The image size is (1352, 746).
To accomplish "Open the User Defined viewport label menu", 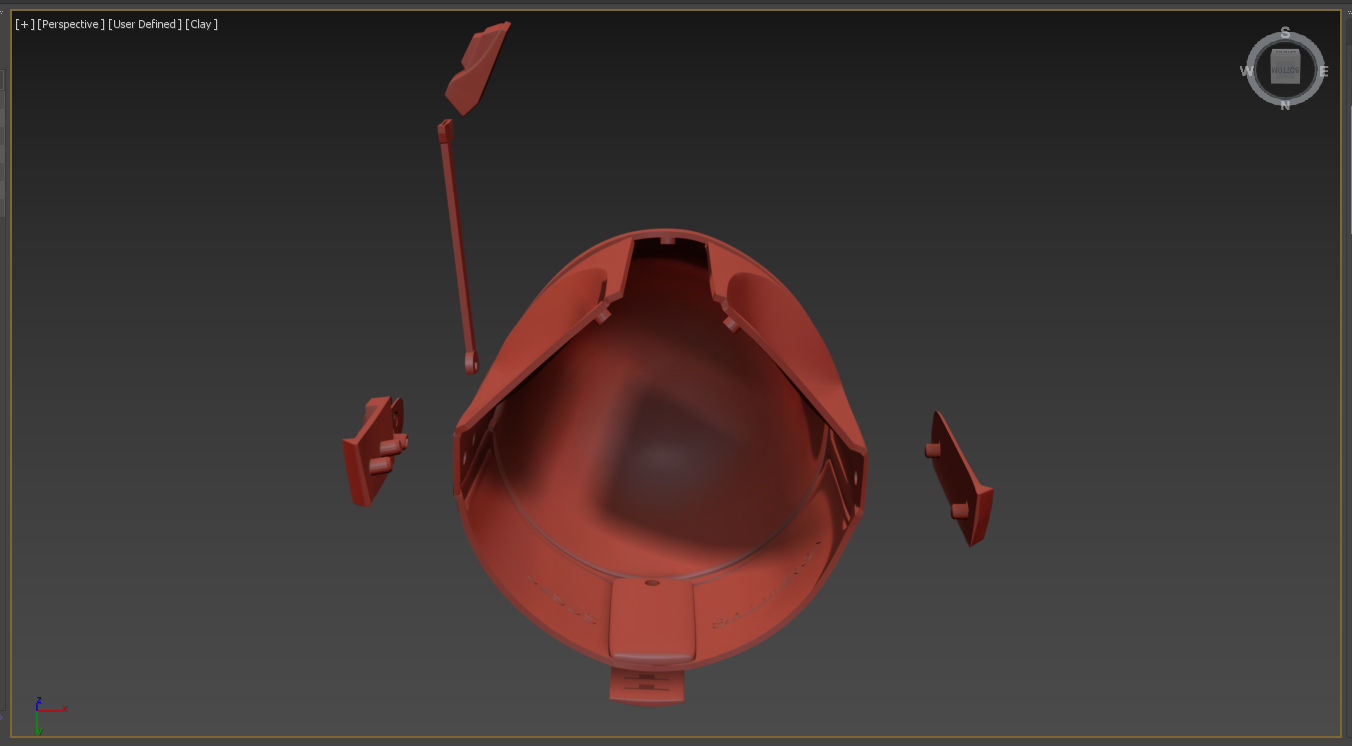I will click(x=145, y=24).
